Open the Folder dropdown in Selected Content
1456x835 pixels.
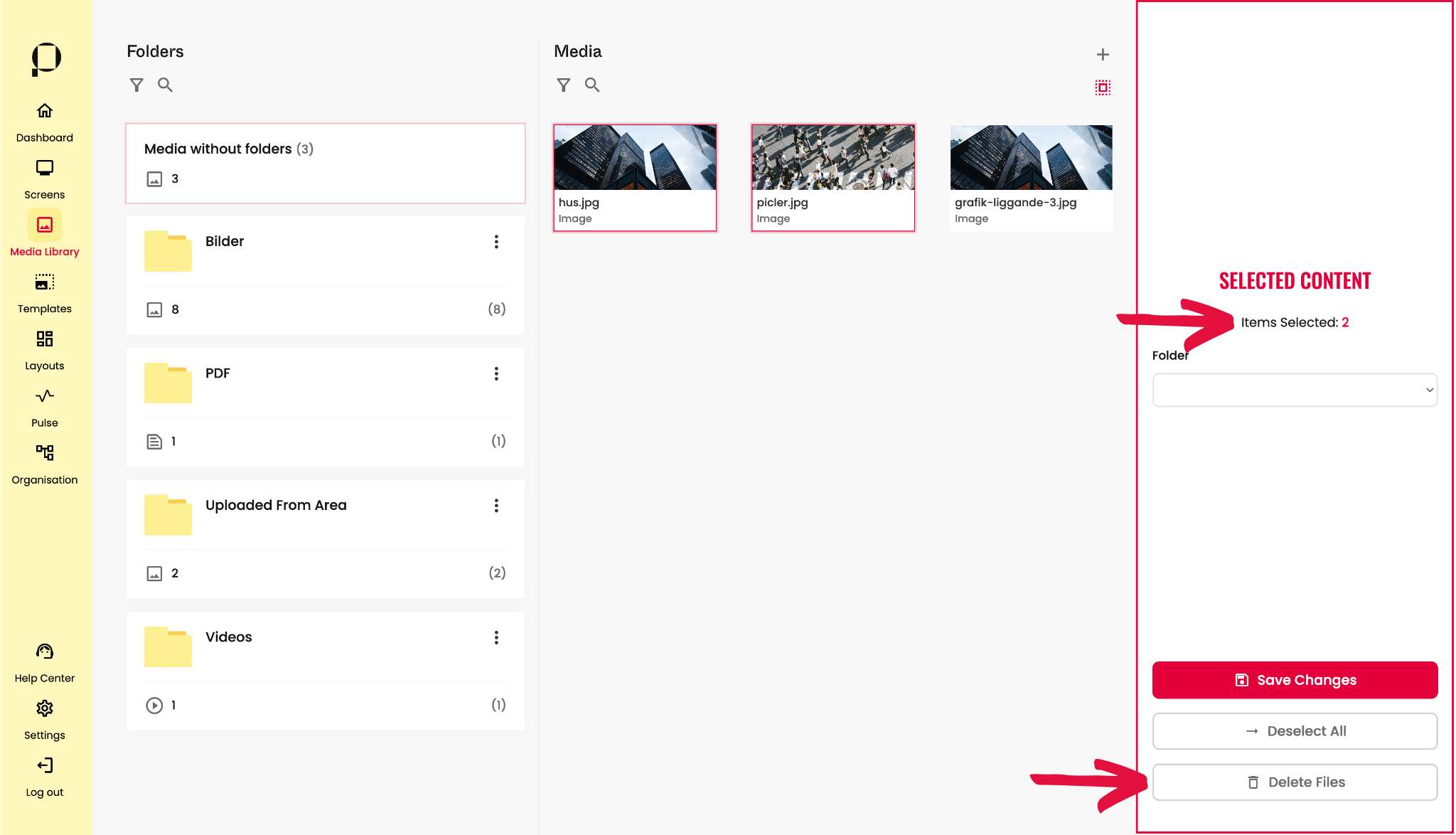point(1295,390)
